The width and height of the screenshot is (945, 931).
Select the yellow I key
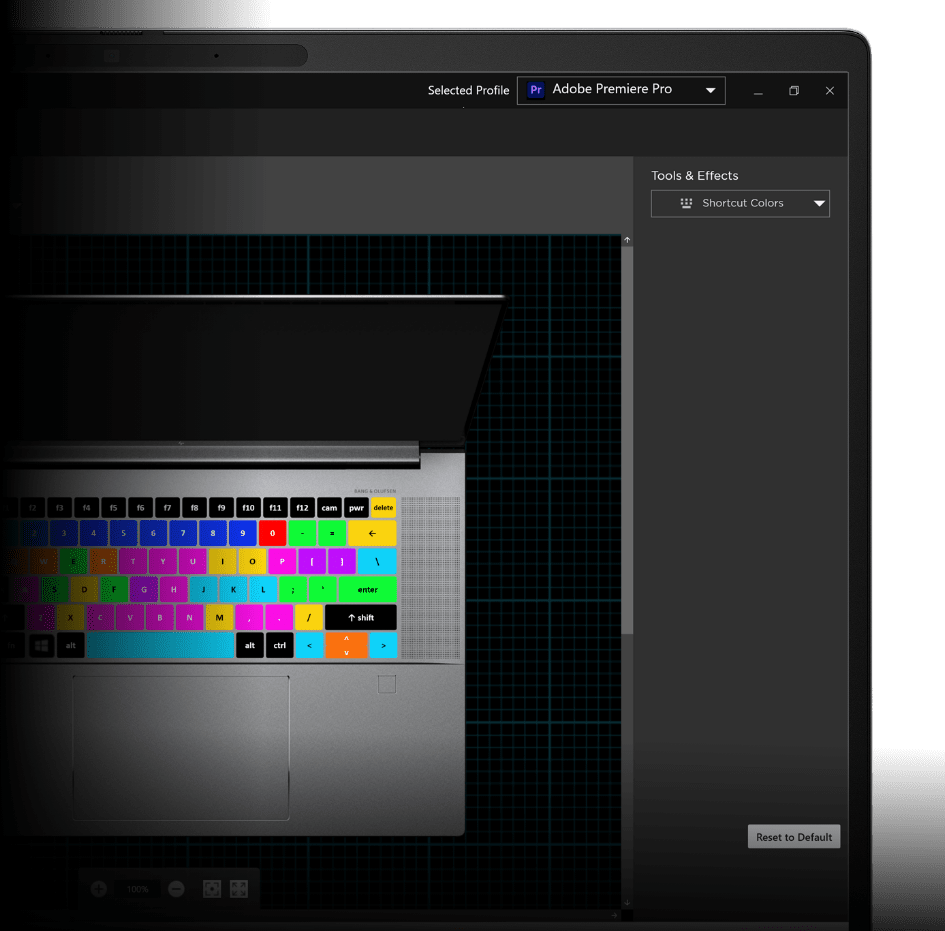[x=222, y=562]
